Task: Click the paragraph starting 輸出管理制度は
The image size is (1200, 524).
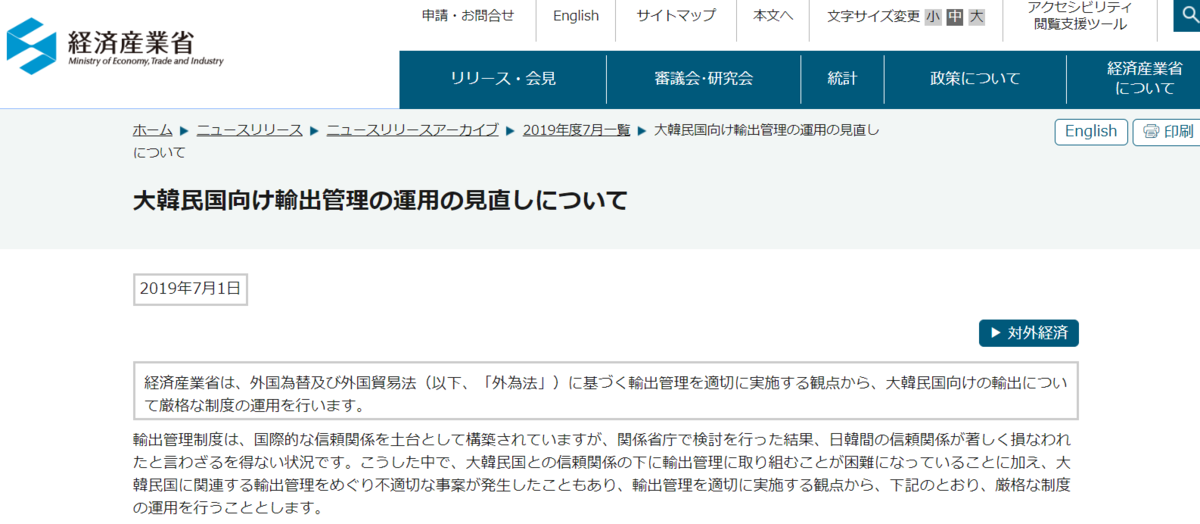Action: (x=602, y=473)
